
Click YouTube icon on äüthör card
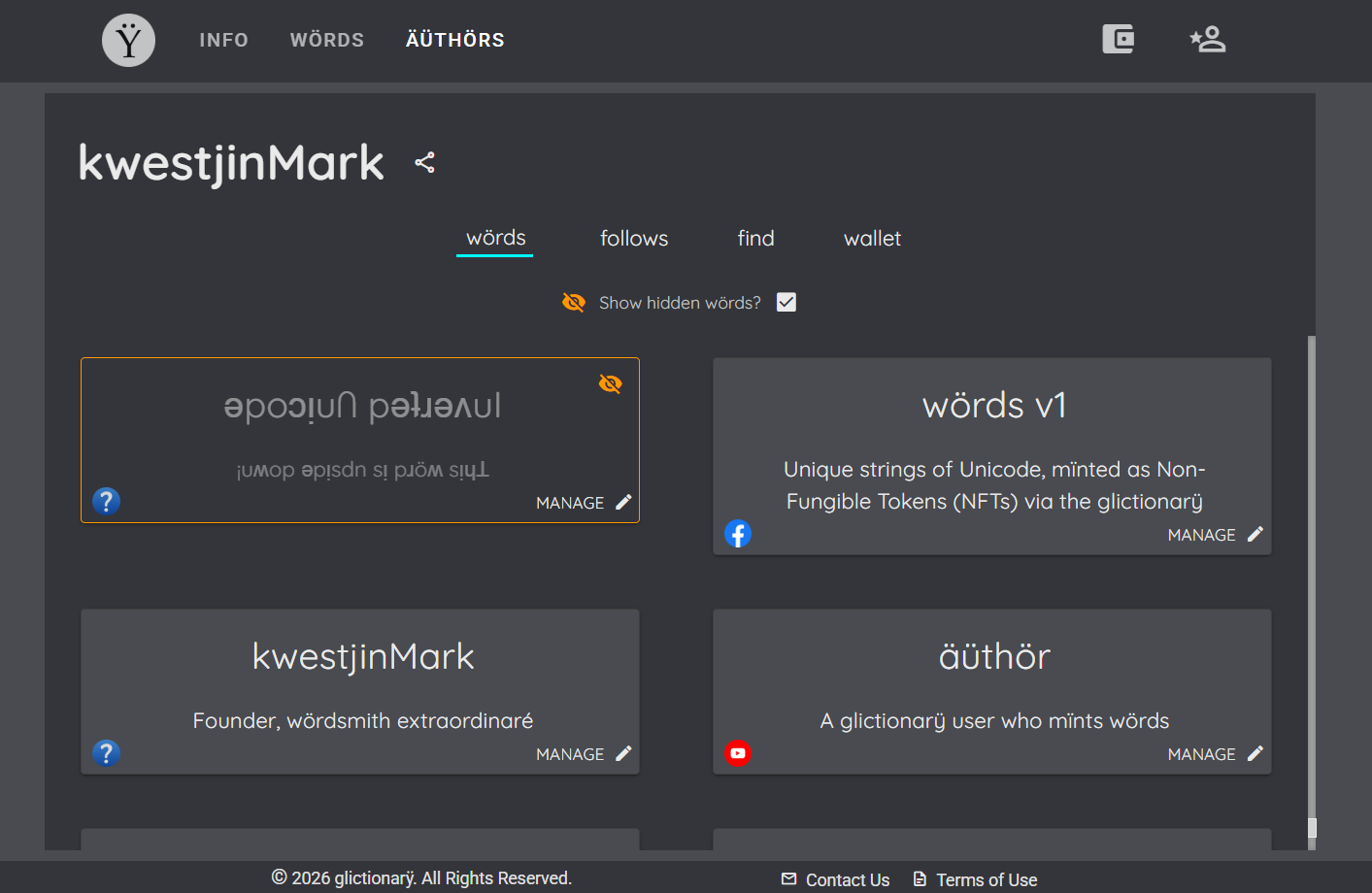[738, 753]
